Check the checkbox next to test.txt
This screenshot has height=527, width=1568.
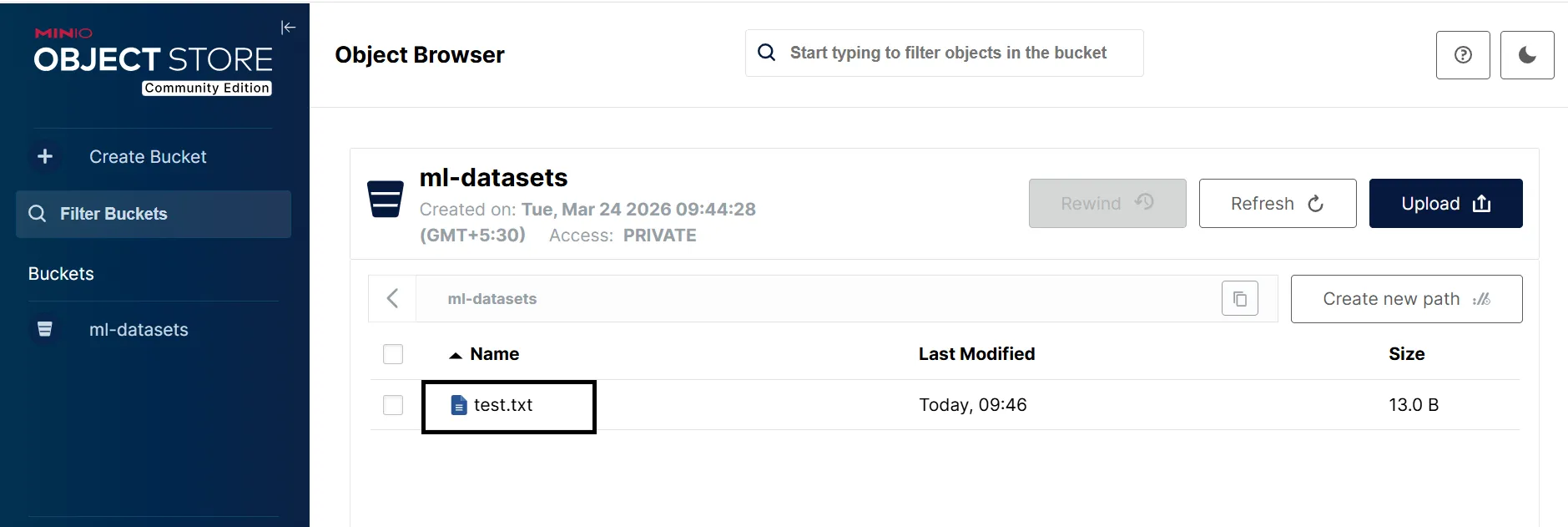[392, 405]
